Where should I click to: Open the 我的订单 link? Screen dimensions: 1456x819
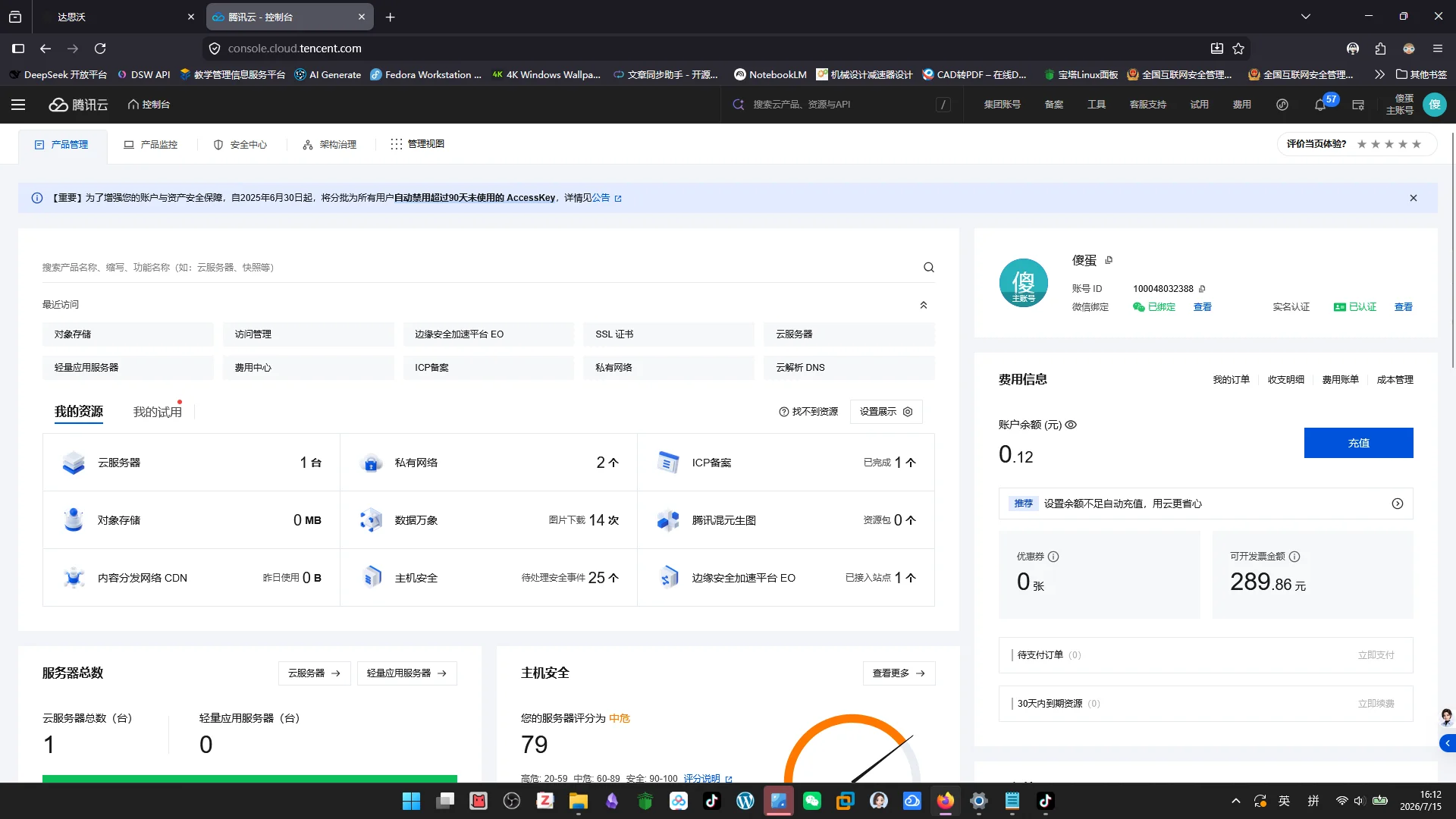pos(1232,380)
